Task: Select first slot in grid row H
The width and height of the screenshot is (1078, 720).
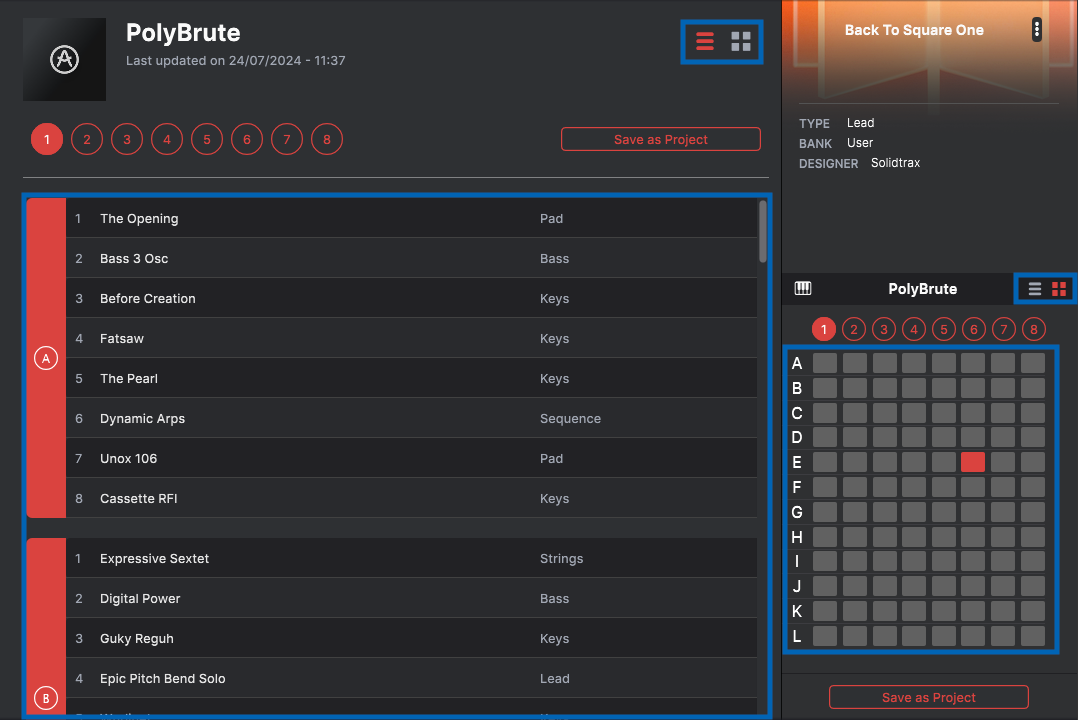Action: (x=825, y=536)
